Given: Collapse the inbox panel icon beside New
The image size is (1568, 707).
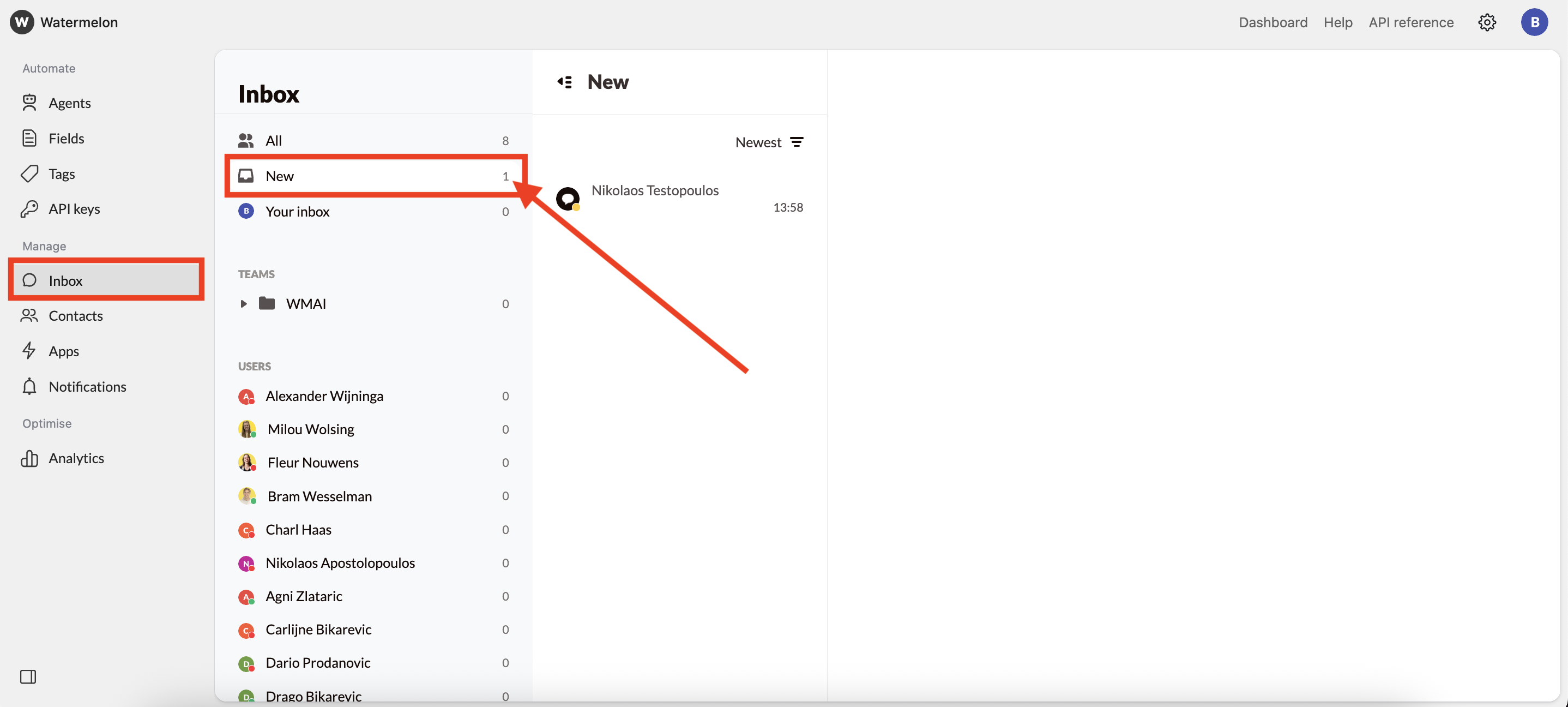Looking at the screenshot, I should point(564,82).
